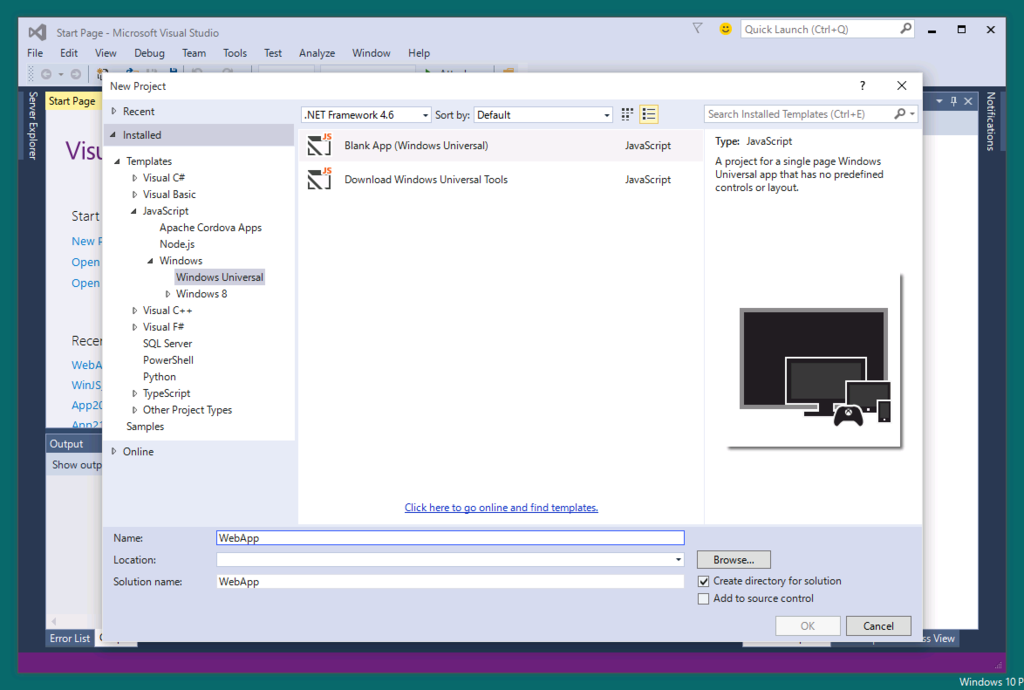The image size is (1024, 690).
Task: Click the Cancel button
Action: pyautogui.click(x=878, y=625)
